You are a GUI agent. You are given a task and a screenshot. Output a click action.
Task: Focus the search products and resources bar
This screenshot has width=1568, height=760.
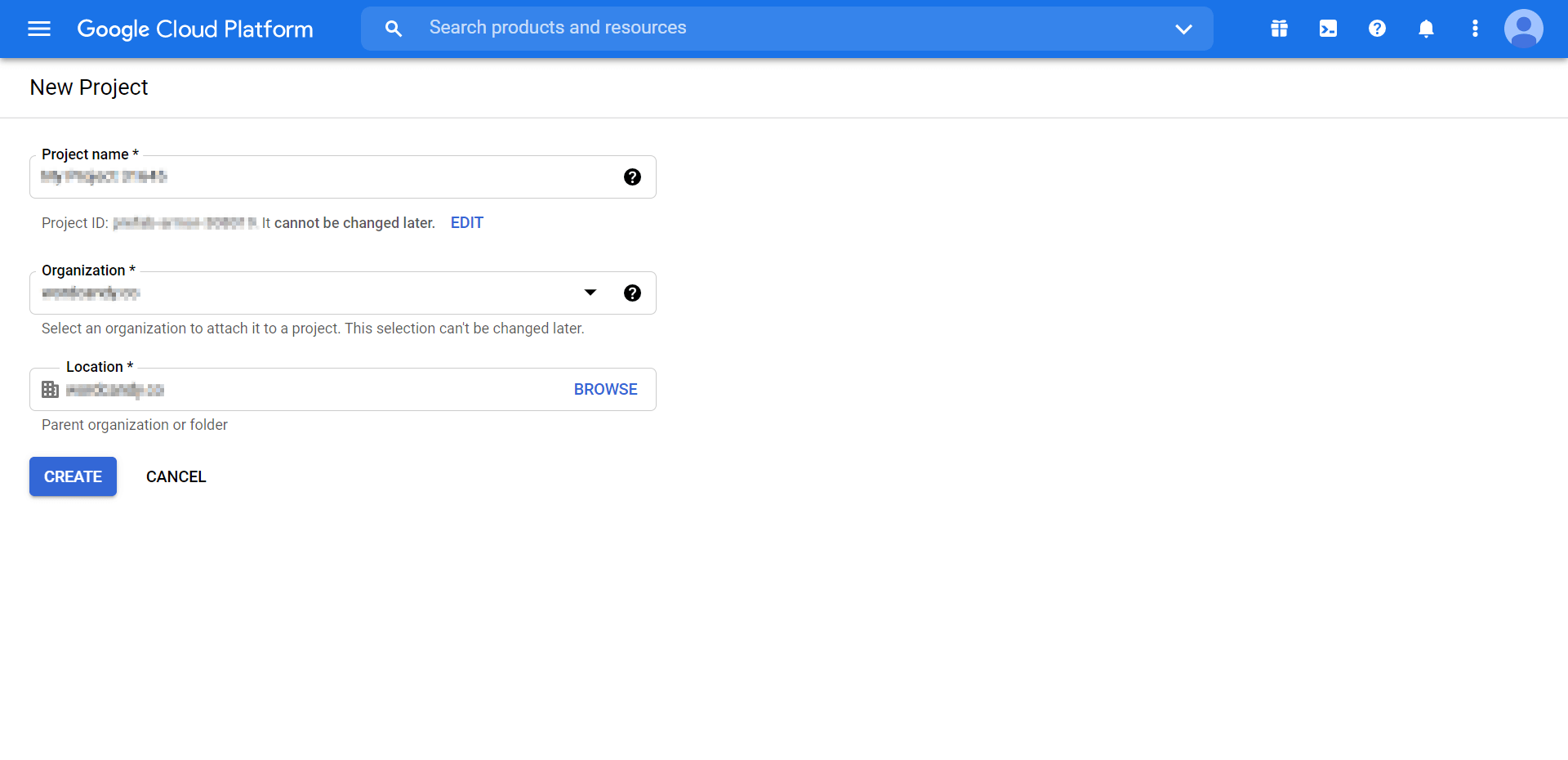pyautogui.click(x=653, y=27)
